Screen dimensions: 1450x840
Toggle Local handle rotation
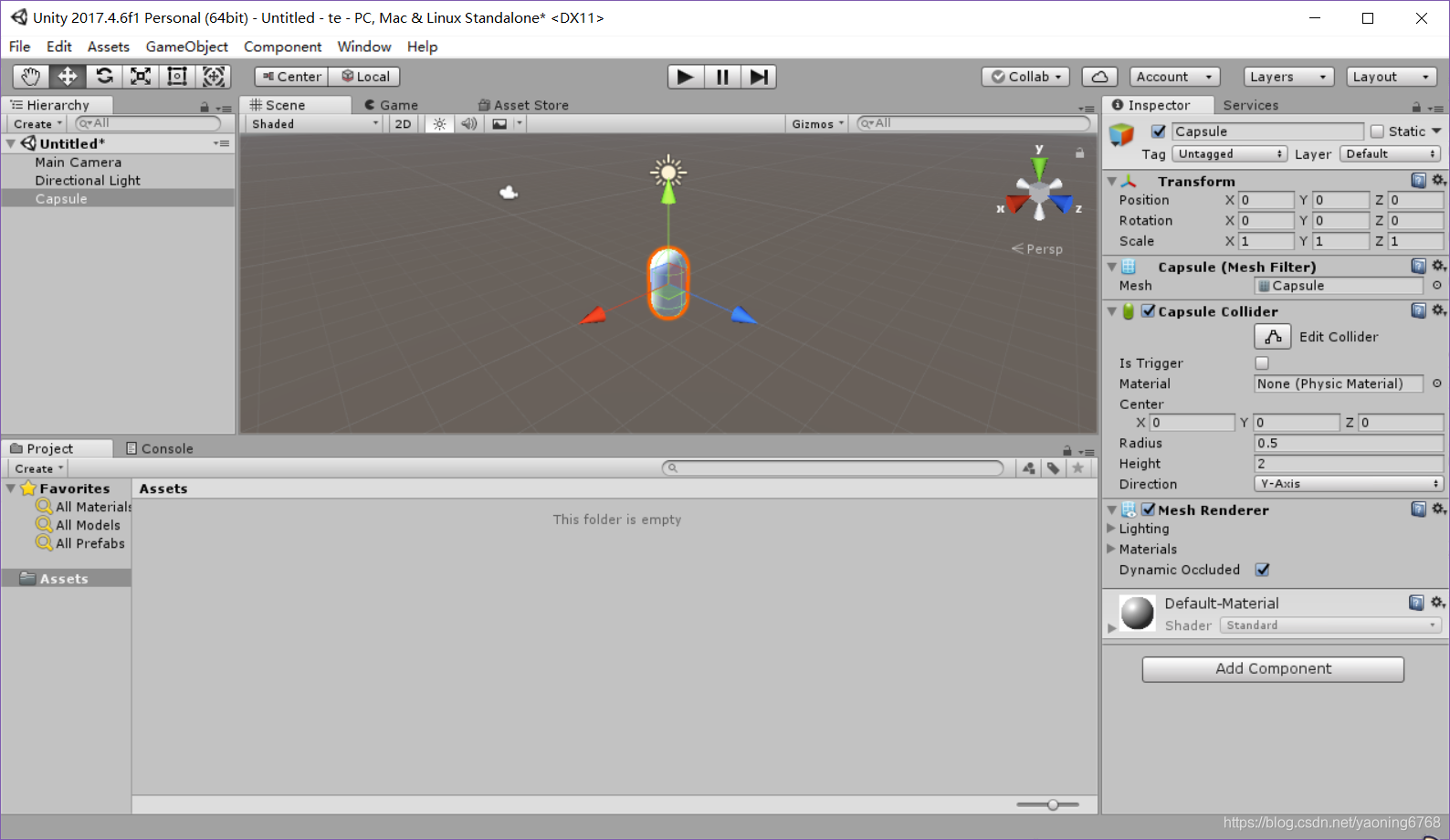[x=365, y=77]
